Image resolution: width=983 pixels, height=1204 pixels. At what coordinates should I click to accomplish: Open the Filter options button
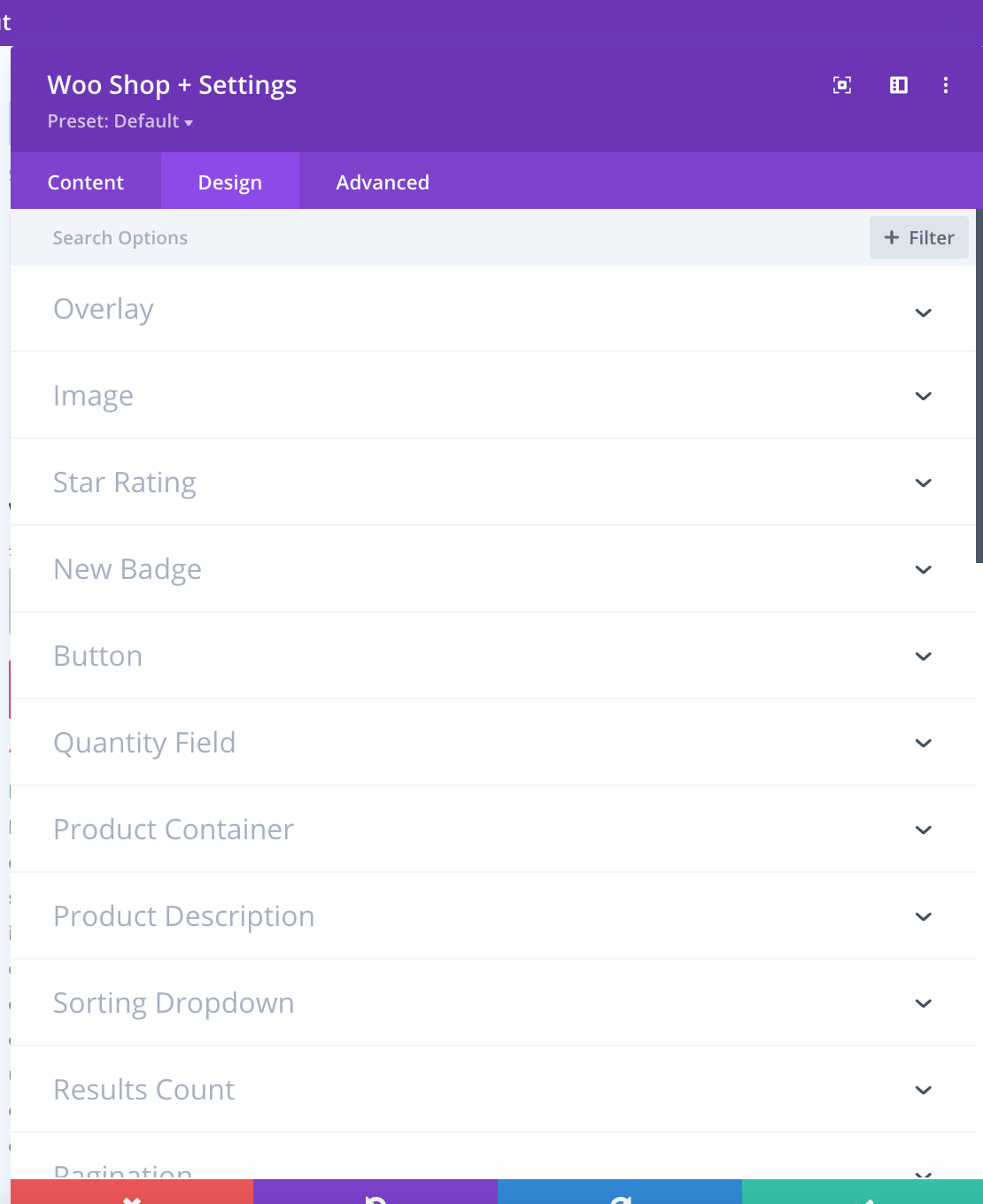pyautogui.click(x=919, y=237)
